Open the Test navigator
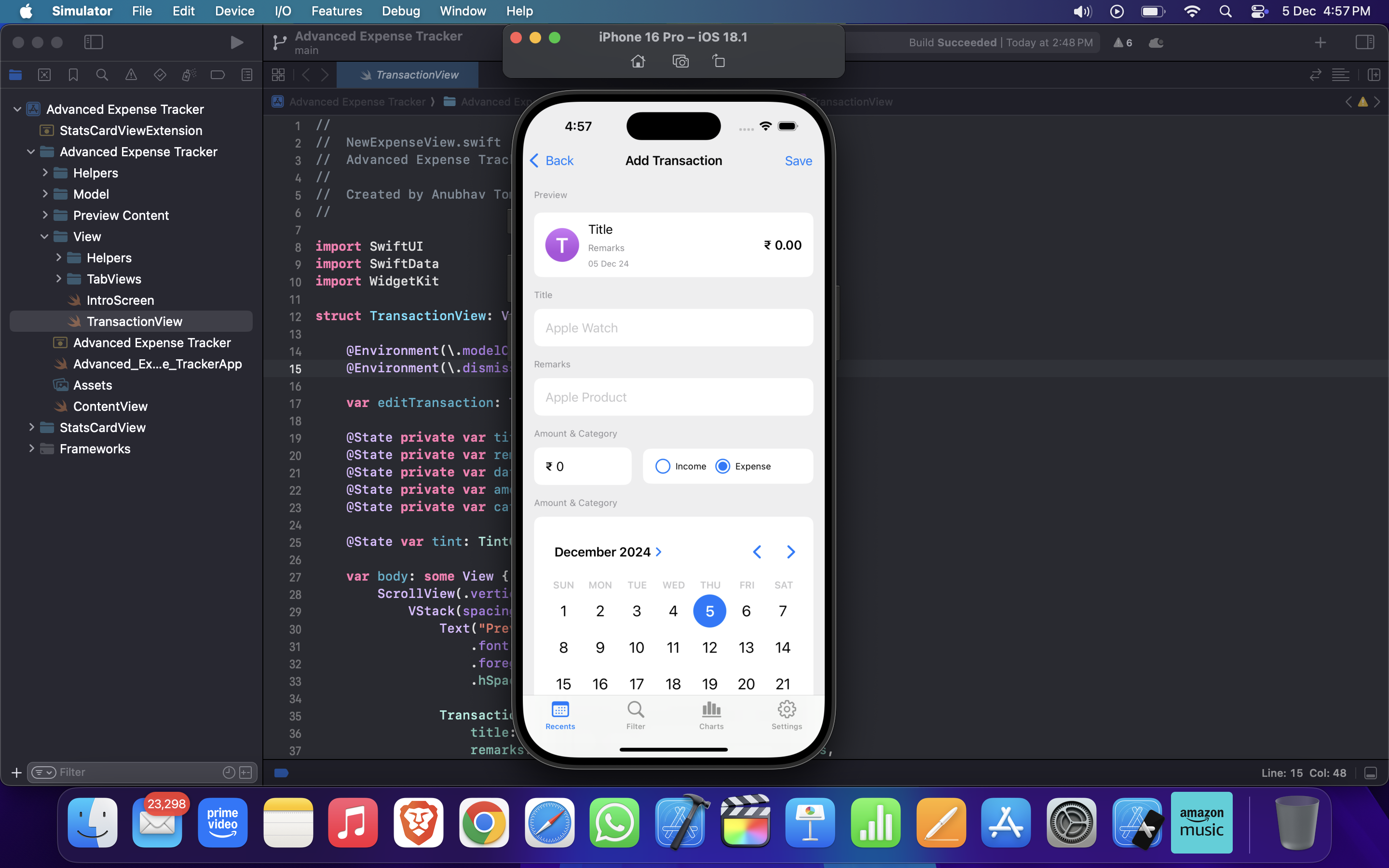 tap(160, 75)
